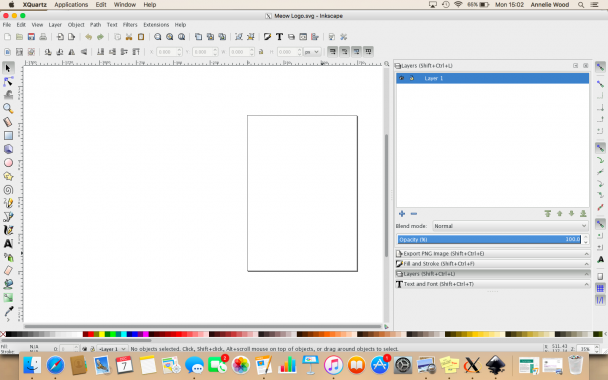Collapse the Layers (Shift+Ctrl+L) panel tab

[x=492, y=274]
